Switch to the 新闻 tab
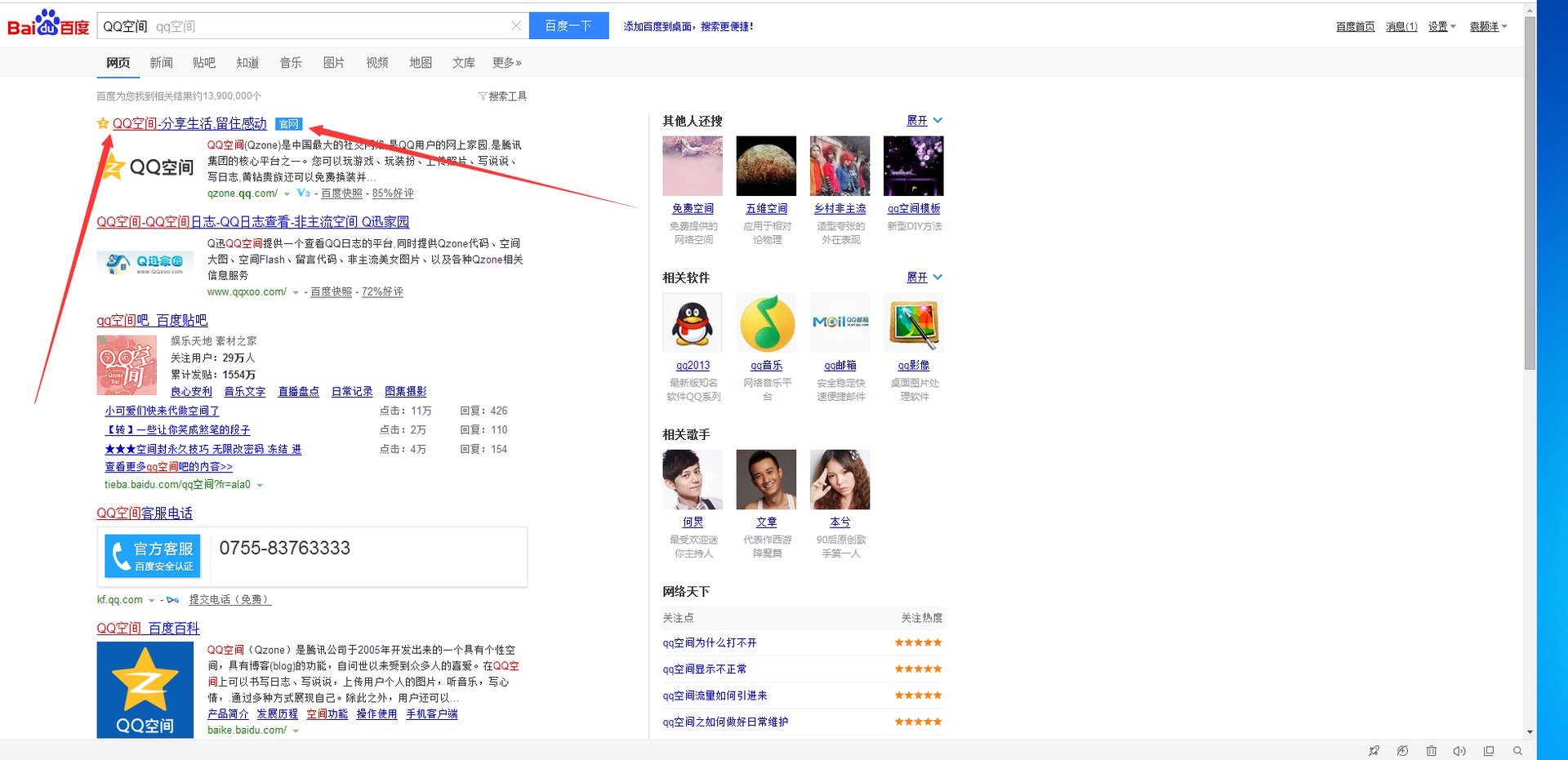 coord(161,63)
